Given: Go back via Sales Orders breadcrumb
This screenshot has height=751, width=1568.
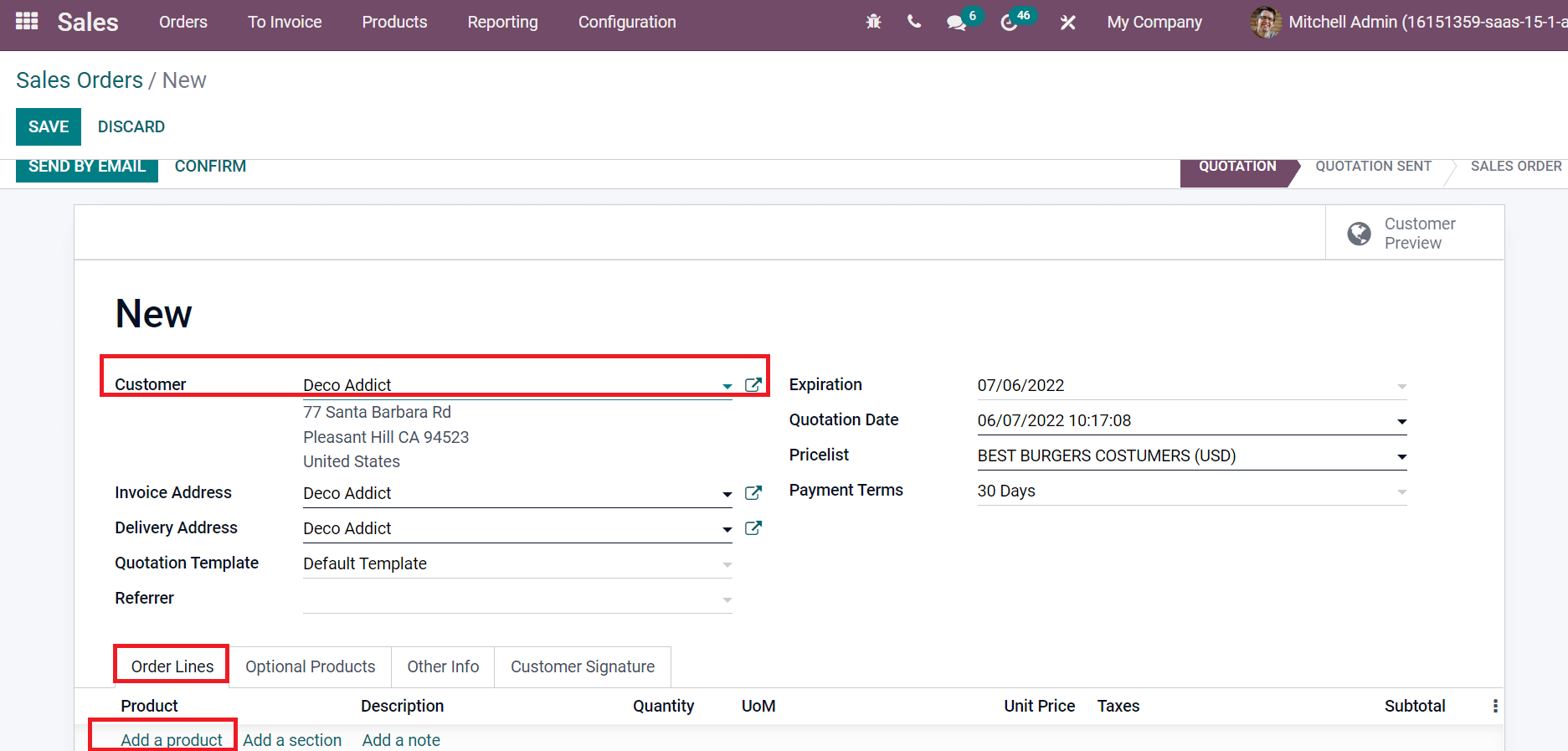Looking at the screenshot, I should (x=80, y=80).
